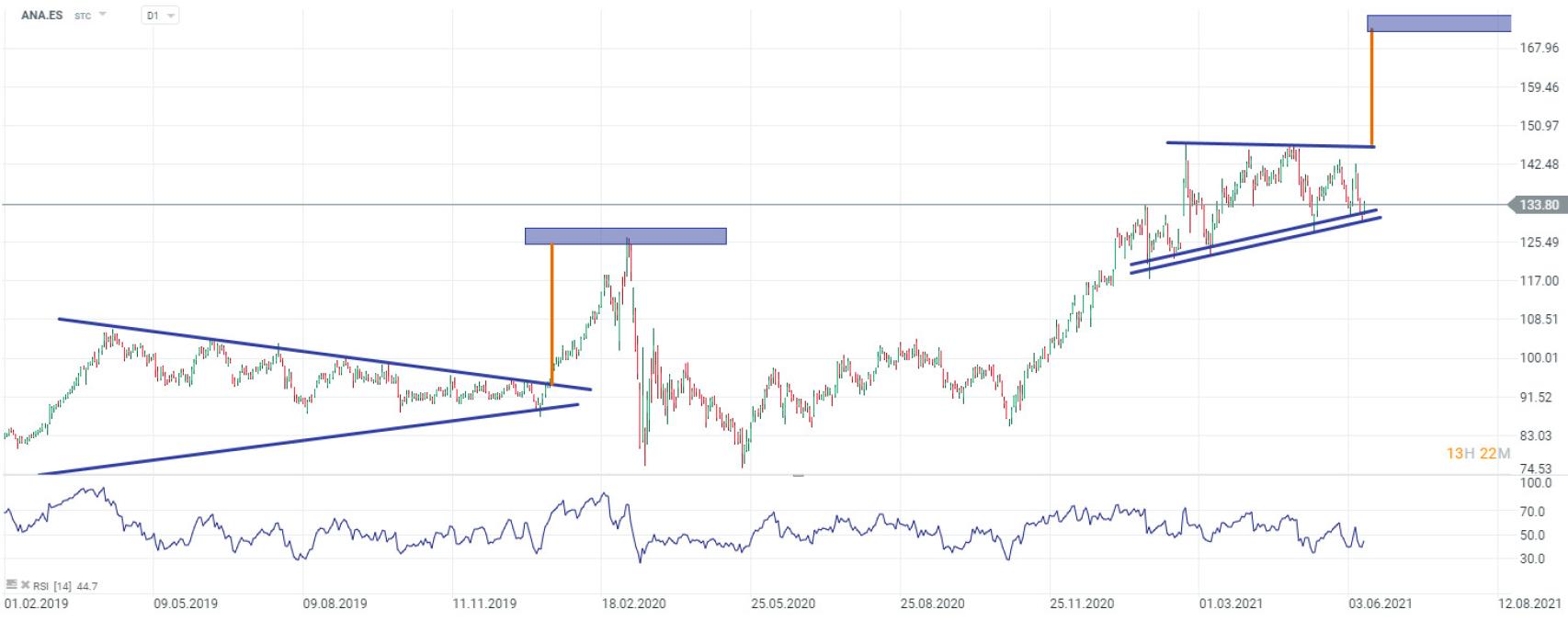Click the panel divider handle above RSI pane
The image size is (1568, 621).
[x=798, y=476]
